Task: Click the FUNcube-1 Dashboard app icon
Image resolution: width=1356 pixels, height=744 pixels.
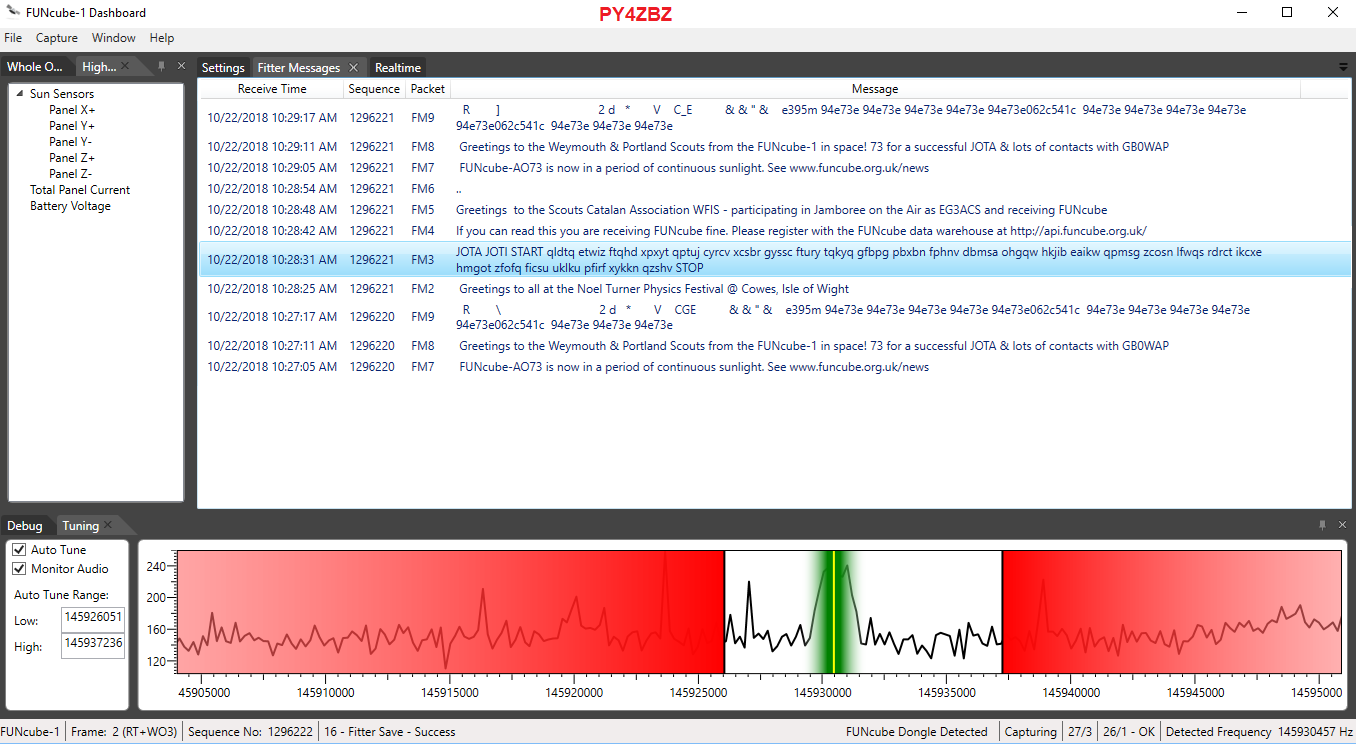Action: 12,12
